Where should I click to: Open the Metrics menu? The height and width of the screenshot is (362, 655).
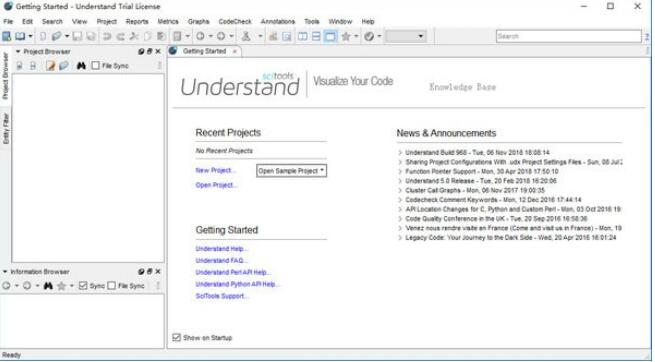[168, 21]
